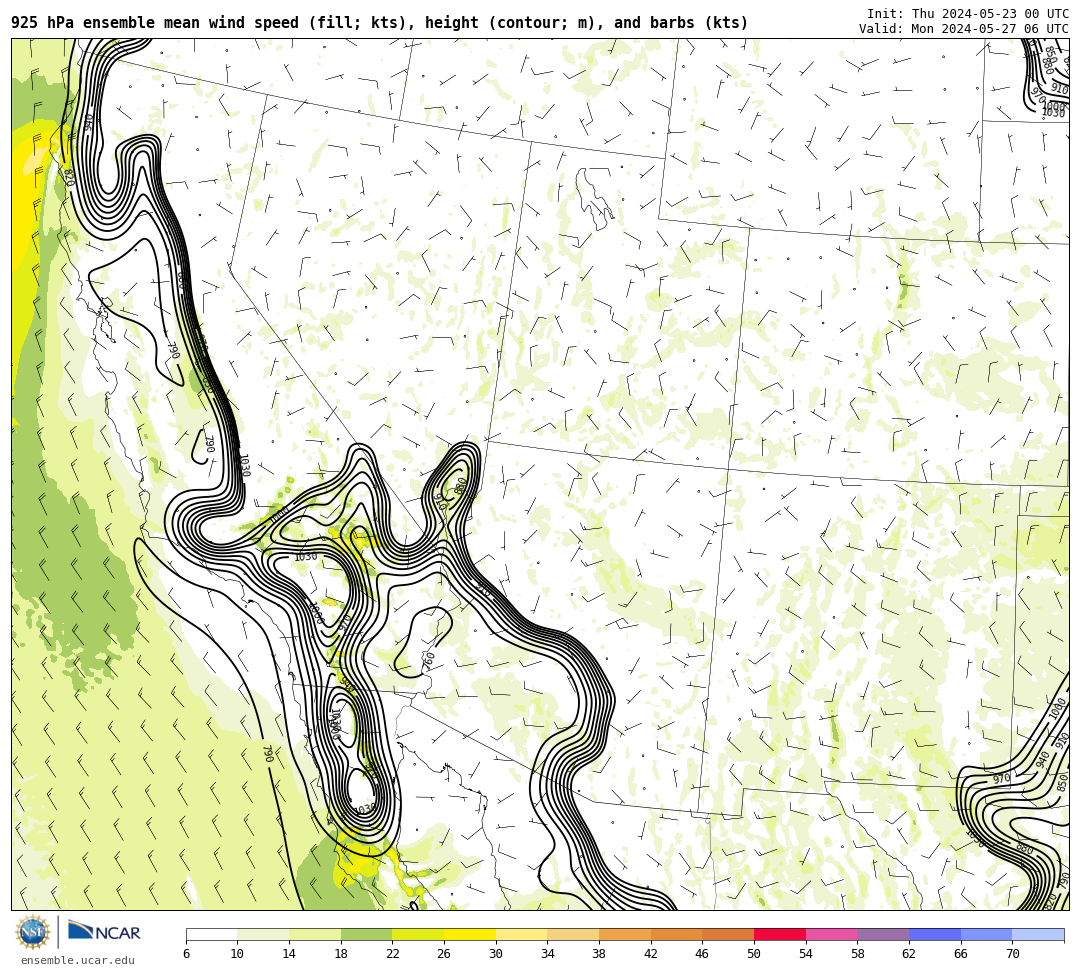Click the 820 contour label in the northwest
Screen dimensions: 1080x973
[x=68, y=178]
